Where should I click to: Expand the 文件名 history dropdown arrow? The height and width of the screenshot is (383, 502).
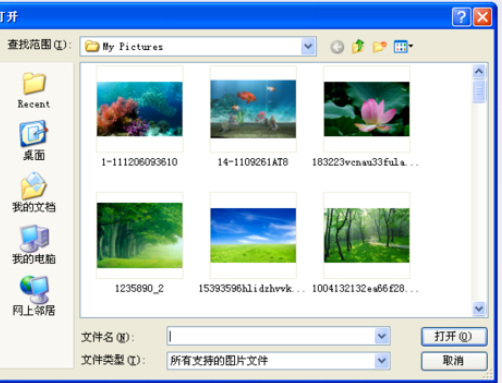[x=382, y=336]
